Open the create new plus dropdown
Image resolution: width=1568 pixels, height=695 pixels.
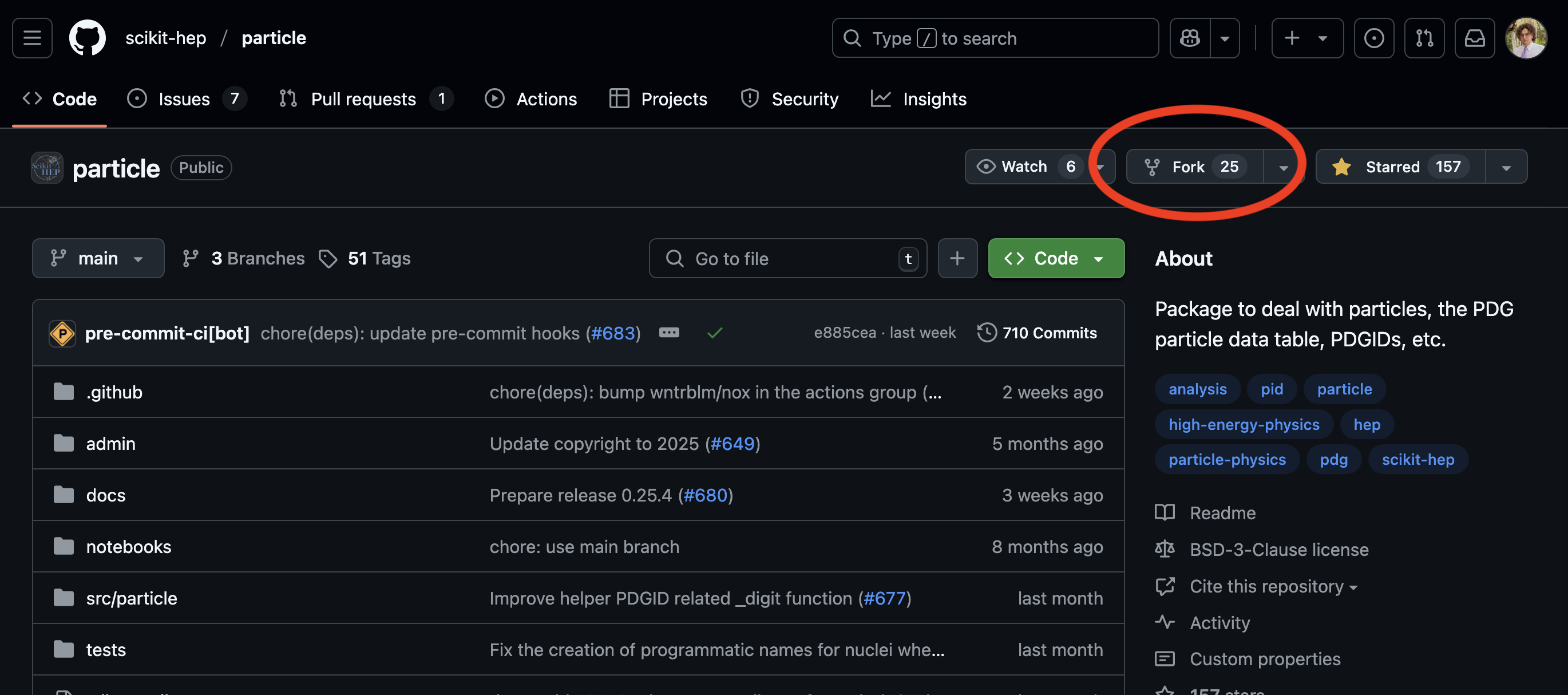1307,38
